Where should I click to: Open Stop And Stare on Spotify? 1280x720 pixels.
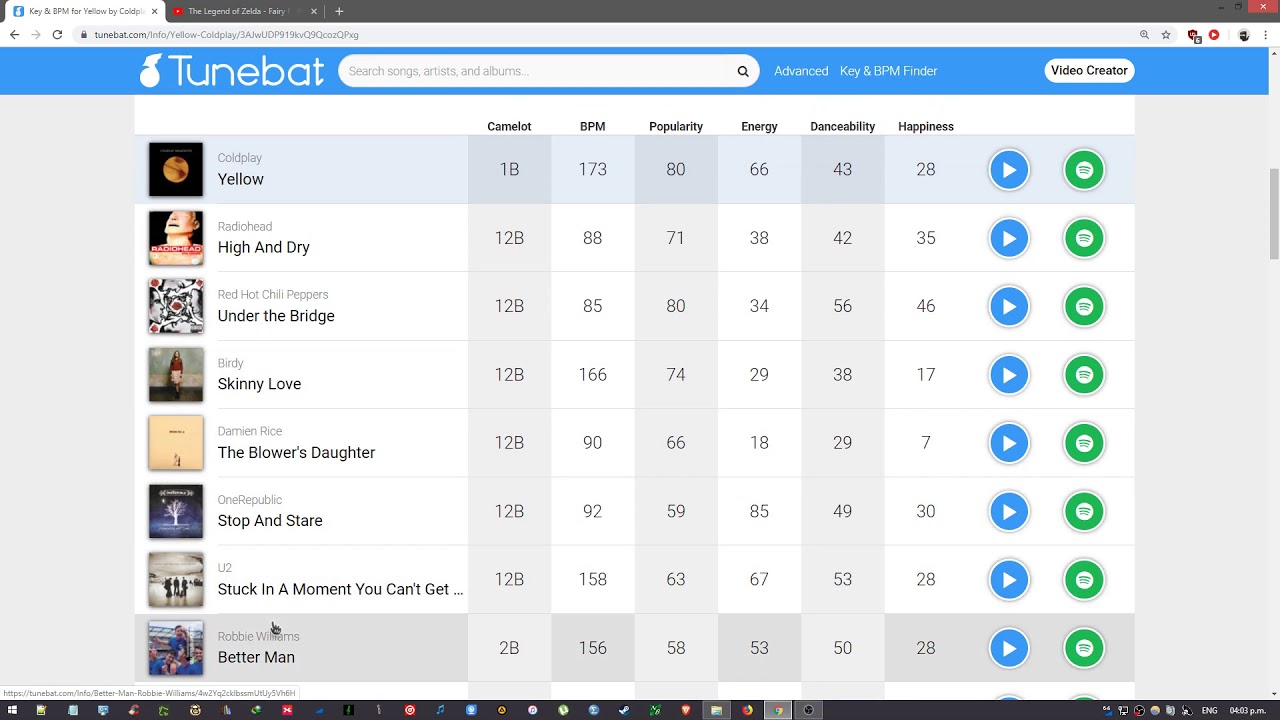pos(1084,511)
